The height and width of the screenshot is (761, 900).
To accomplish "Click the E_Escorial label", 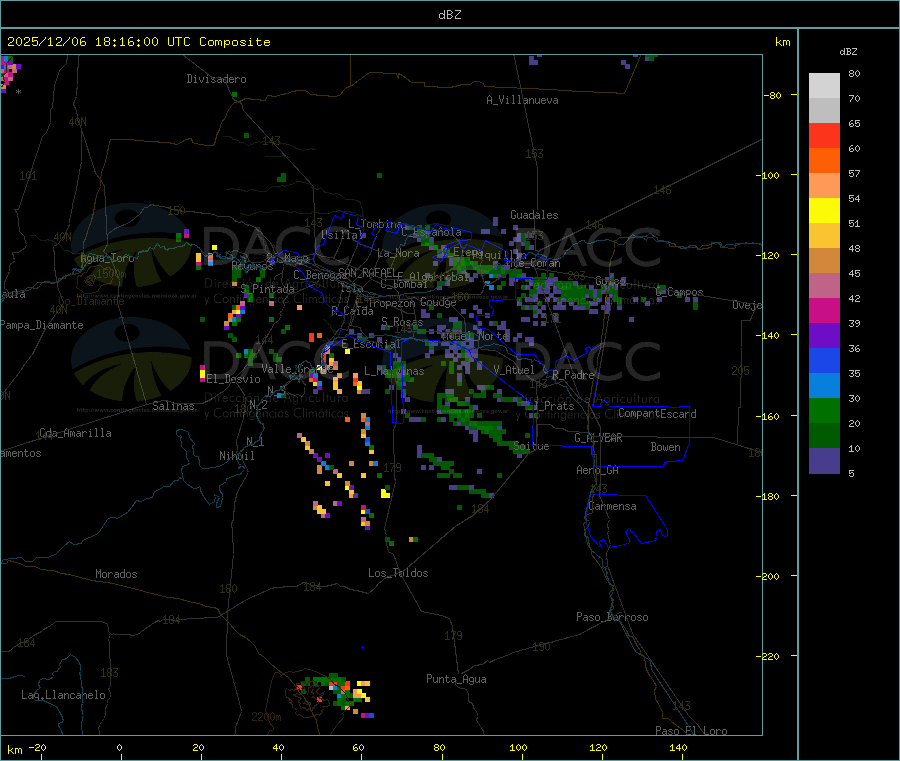I will coord(371,344).
